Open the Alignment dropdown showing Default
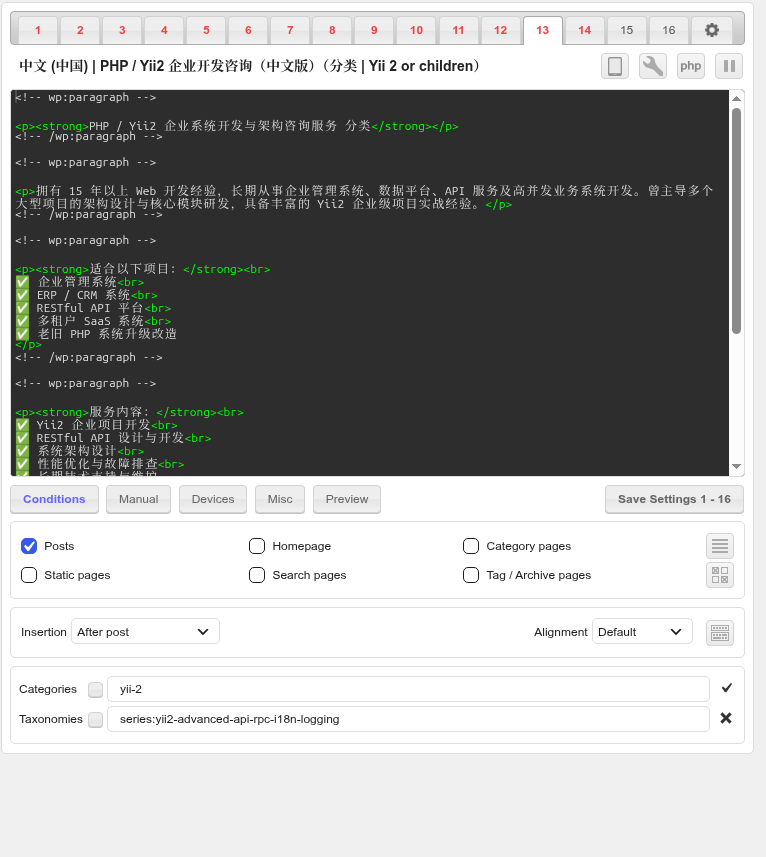Image resolution: width=766 pixels, height=857 pixels. pos(643,632)
